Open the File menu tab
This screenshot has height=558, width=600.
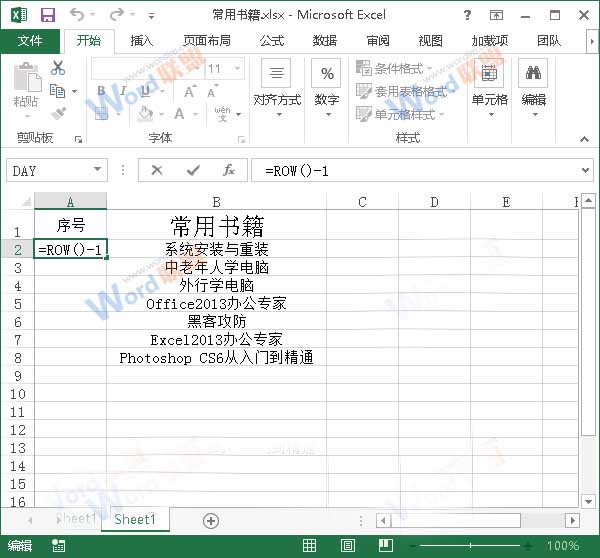(x=31, y=41)
